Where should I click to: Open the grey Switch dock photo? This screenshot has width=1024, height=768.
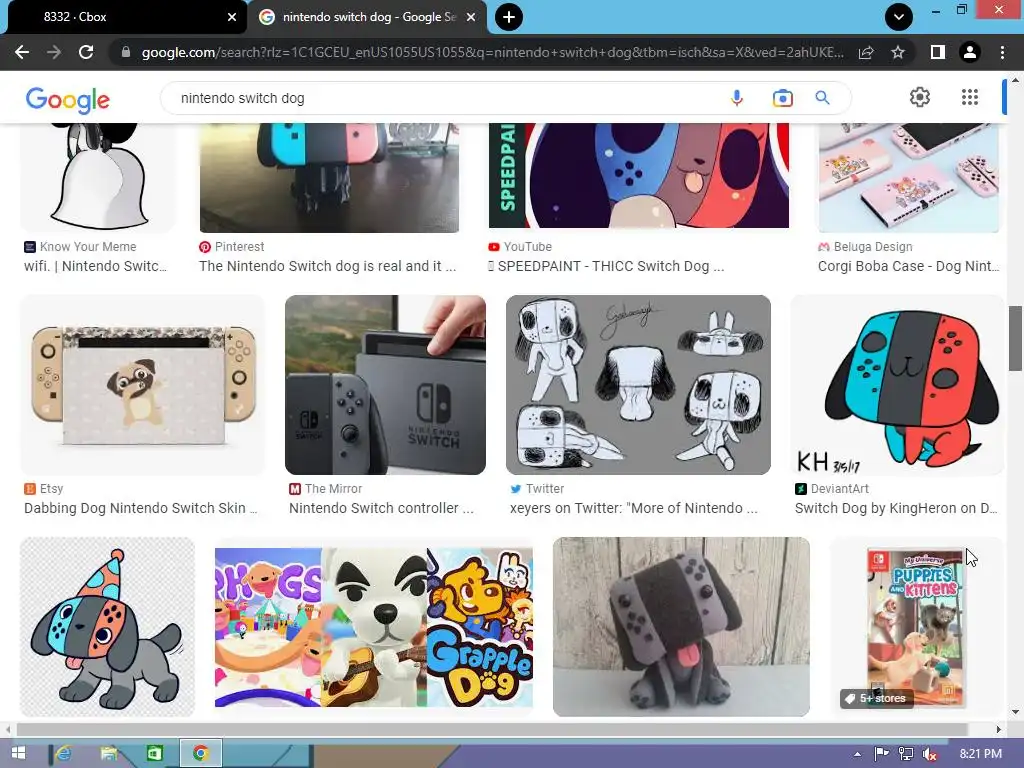click(385, 385)
